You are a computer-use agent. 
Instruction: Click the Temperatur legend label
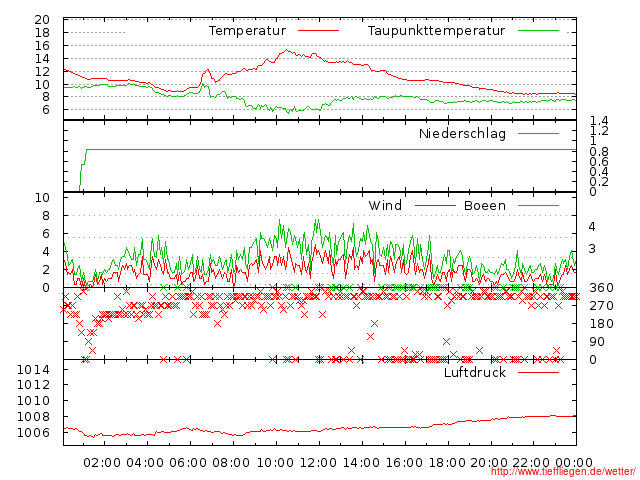point(247,31)
